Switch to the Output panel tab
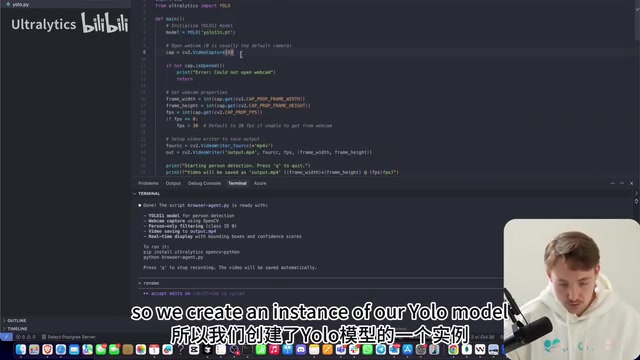 [173, 183]
